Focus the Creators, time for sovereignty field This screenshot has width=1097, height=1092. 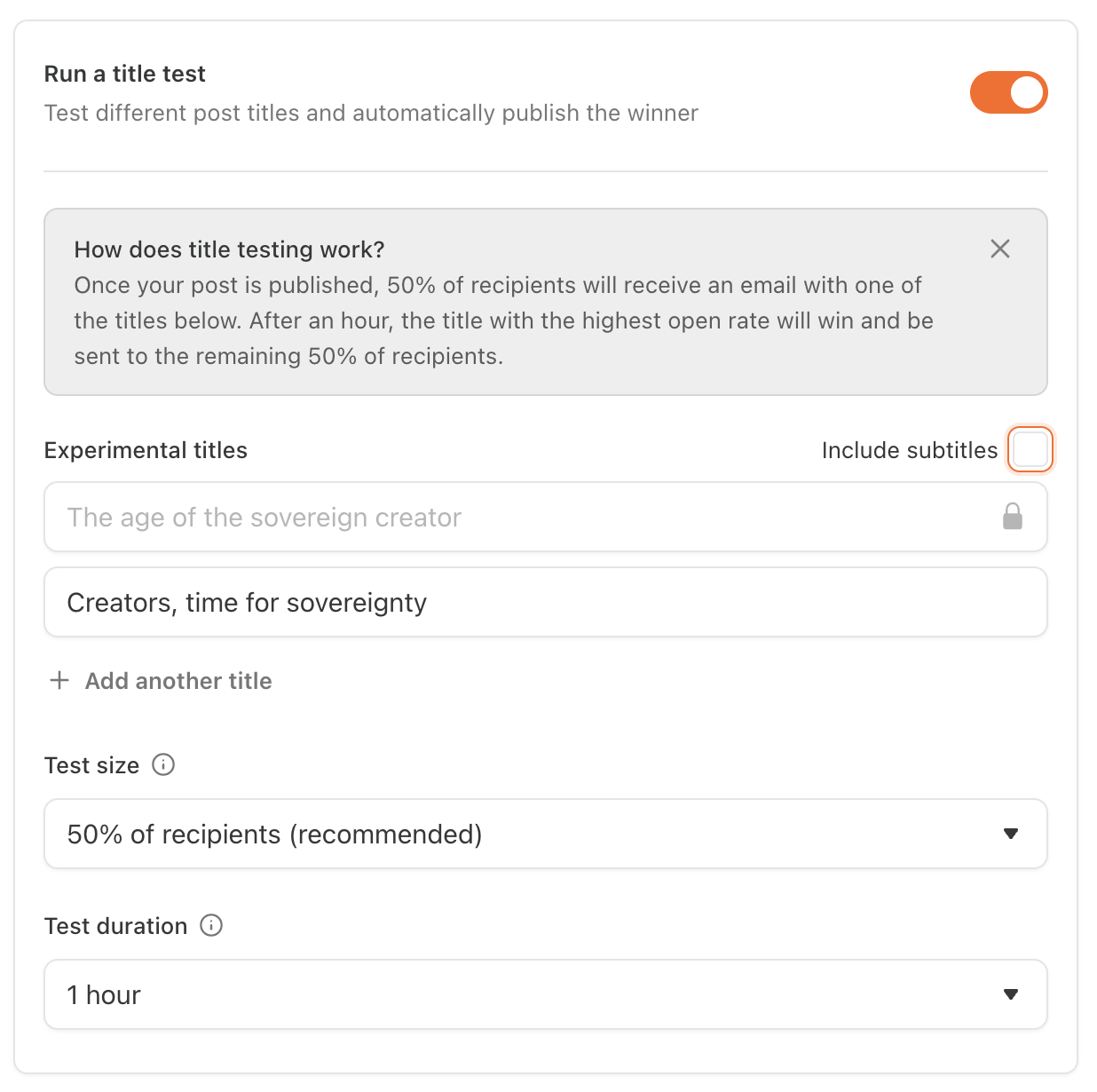pyautogui.click(x=546, y=602)
